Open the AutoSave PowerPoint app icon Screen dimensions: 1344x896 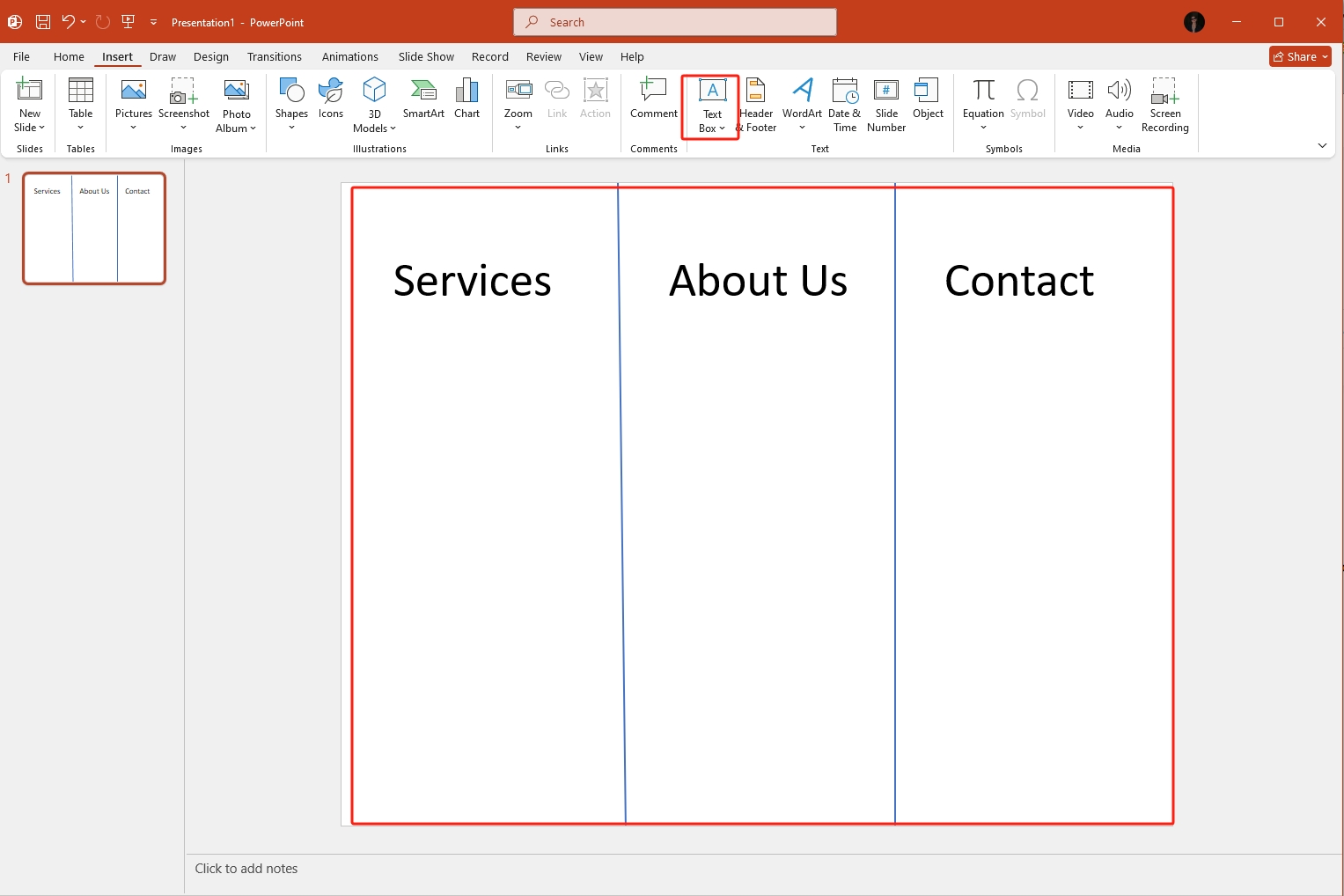coord(15,22)
